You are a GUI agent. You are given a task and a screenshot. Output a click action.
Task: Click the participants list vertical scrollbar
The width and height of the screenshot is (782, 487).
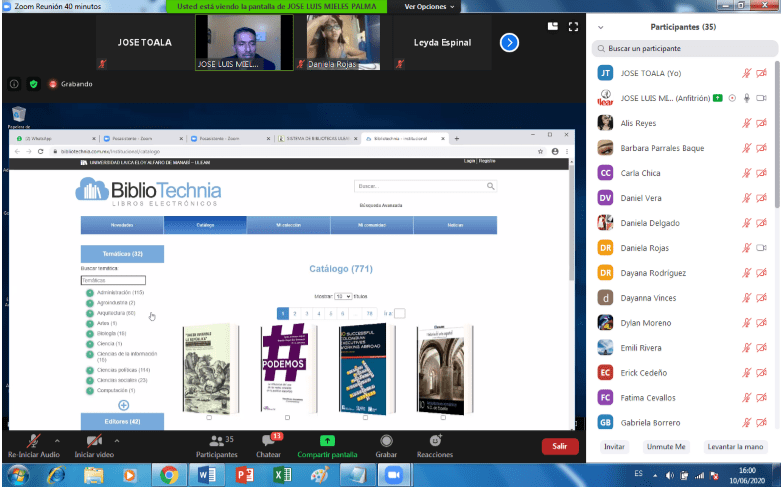coord(777,135)
